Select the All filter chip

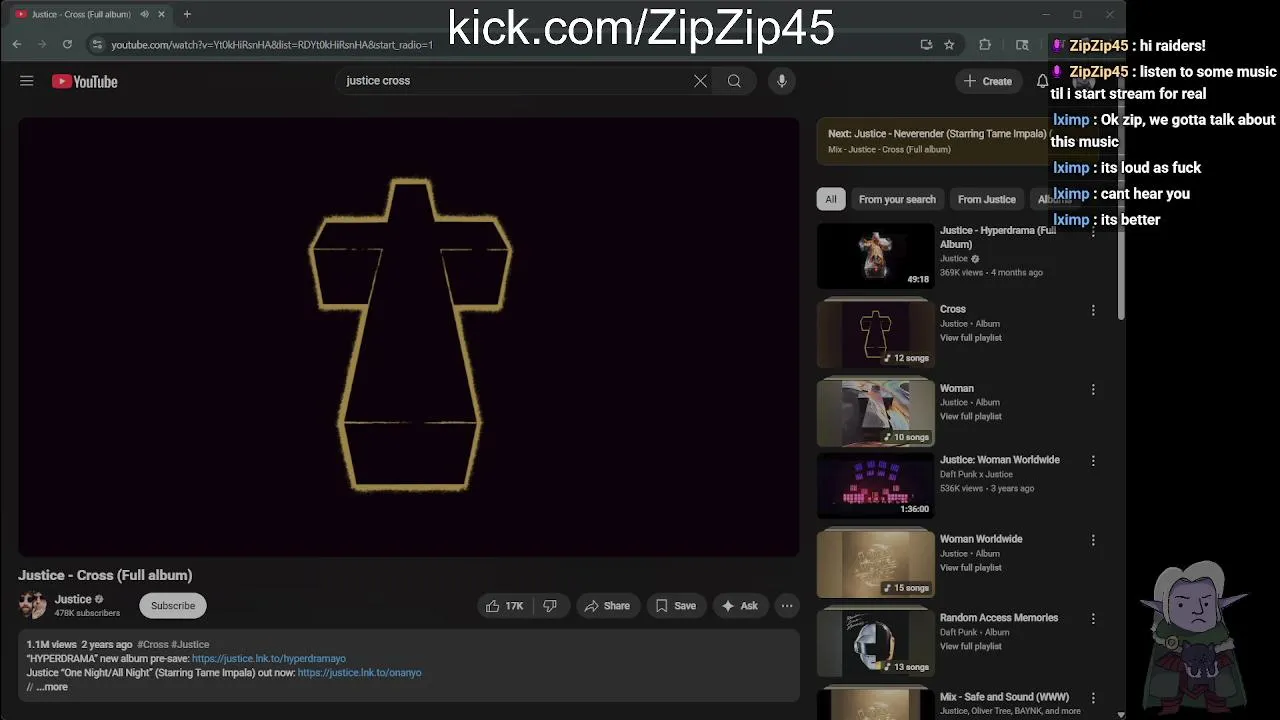[830, 199]
